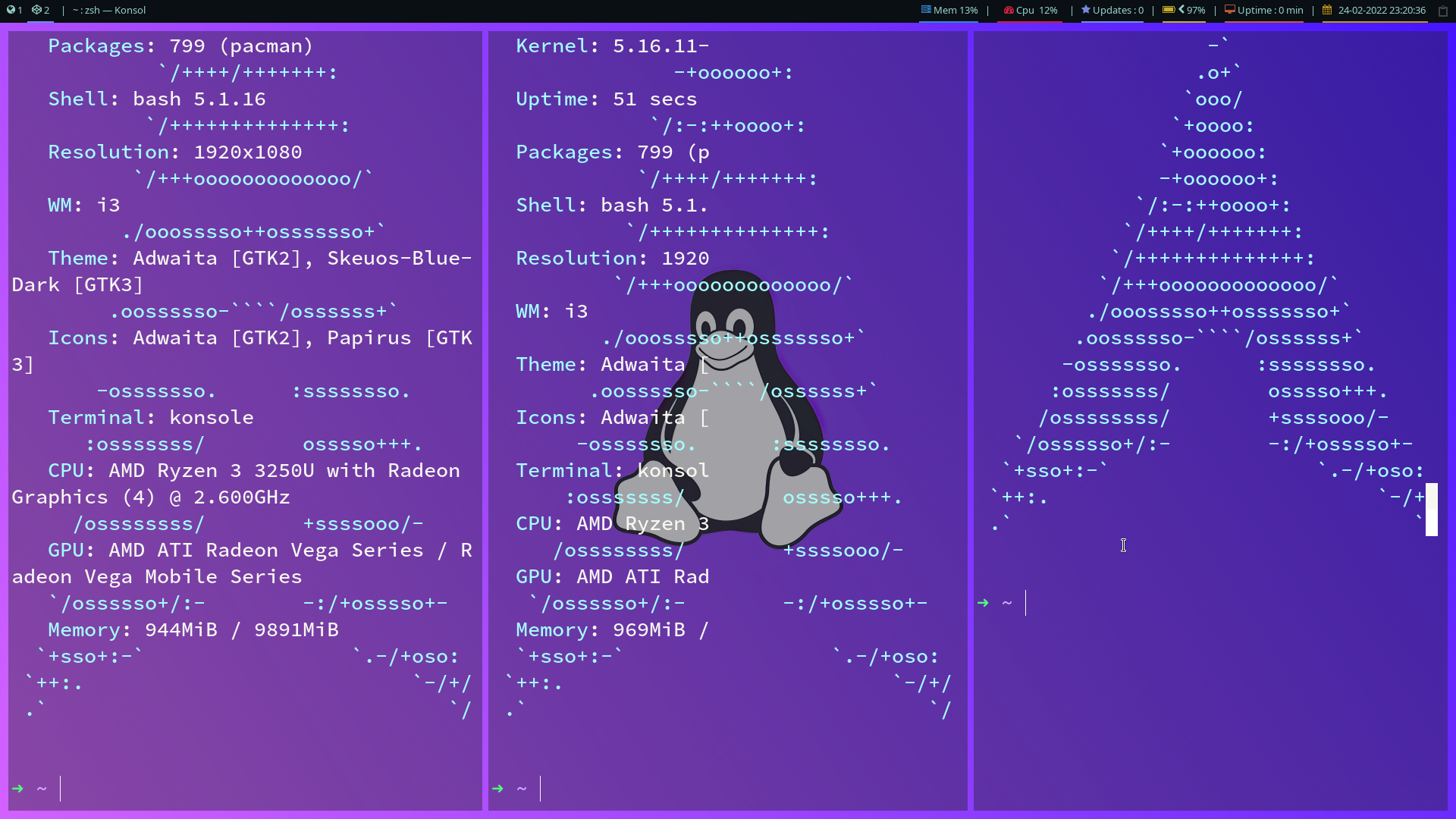Viewport: 1456px width, 819px height.
Task: Click the 'Uptime: 51 secs' line in the middle terminal
Action: point(605,99)
